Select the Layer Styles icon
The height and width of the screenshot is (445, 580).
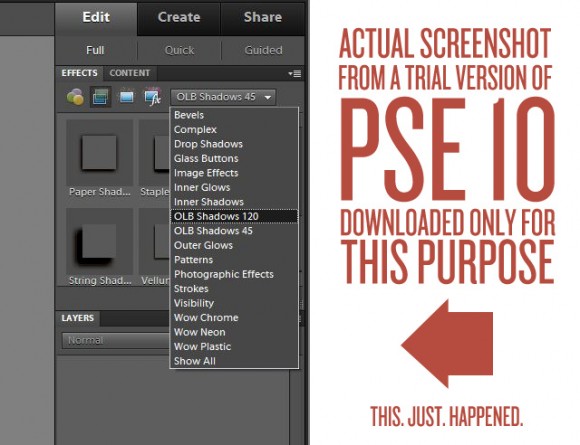[x=100, y=97]
